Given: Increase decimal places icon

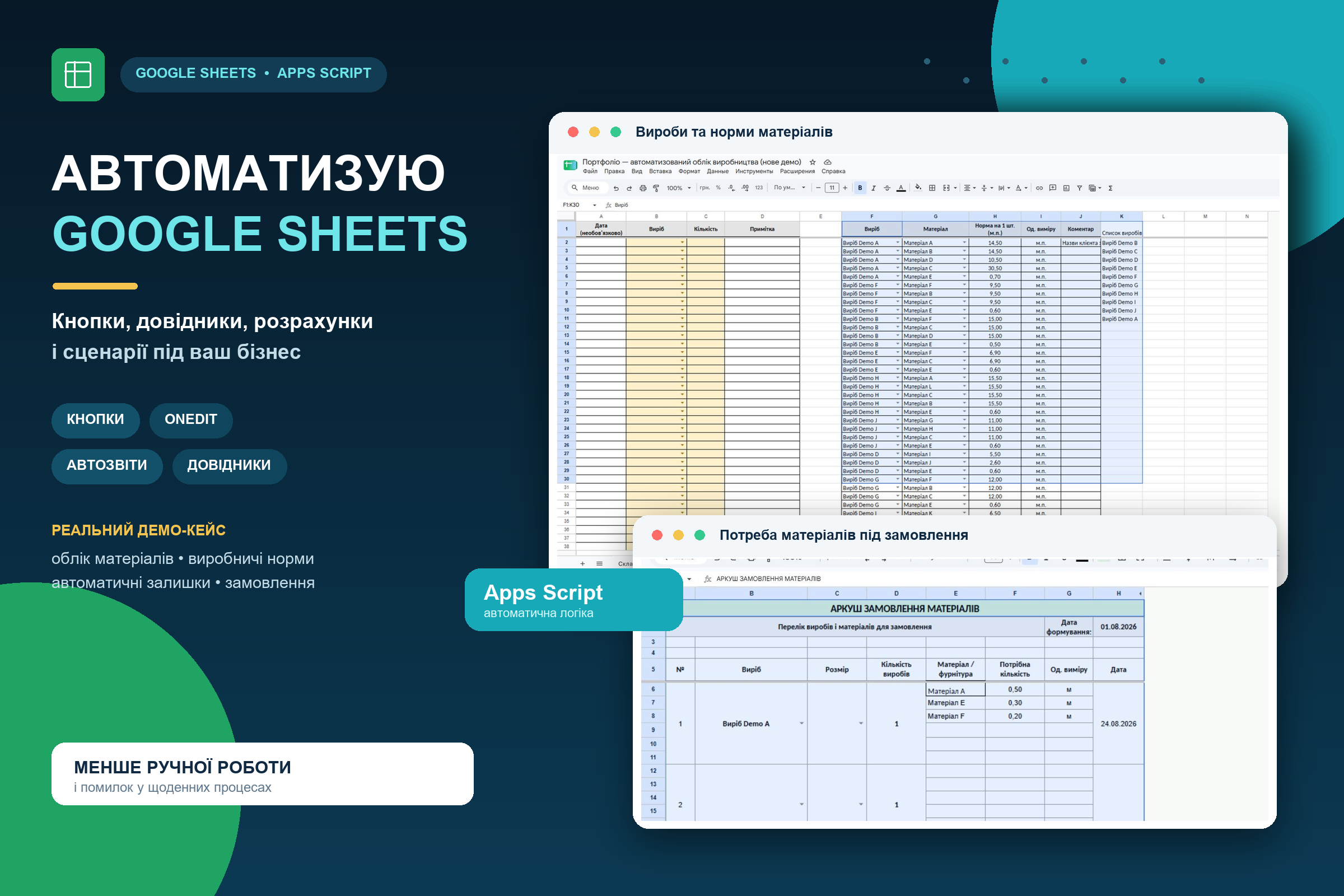Looking at the screenshot, I should tap(745, 188).
